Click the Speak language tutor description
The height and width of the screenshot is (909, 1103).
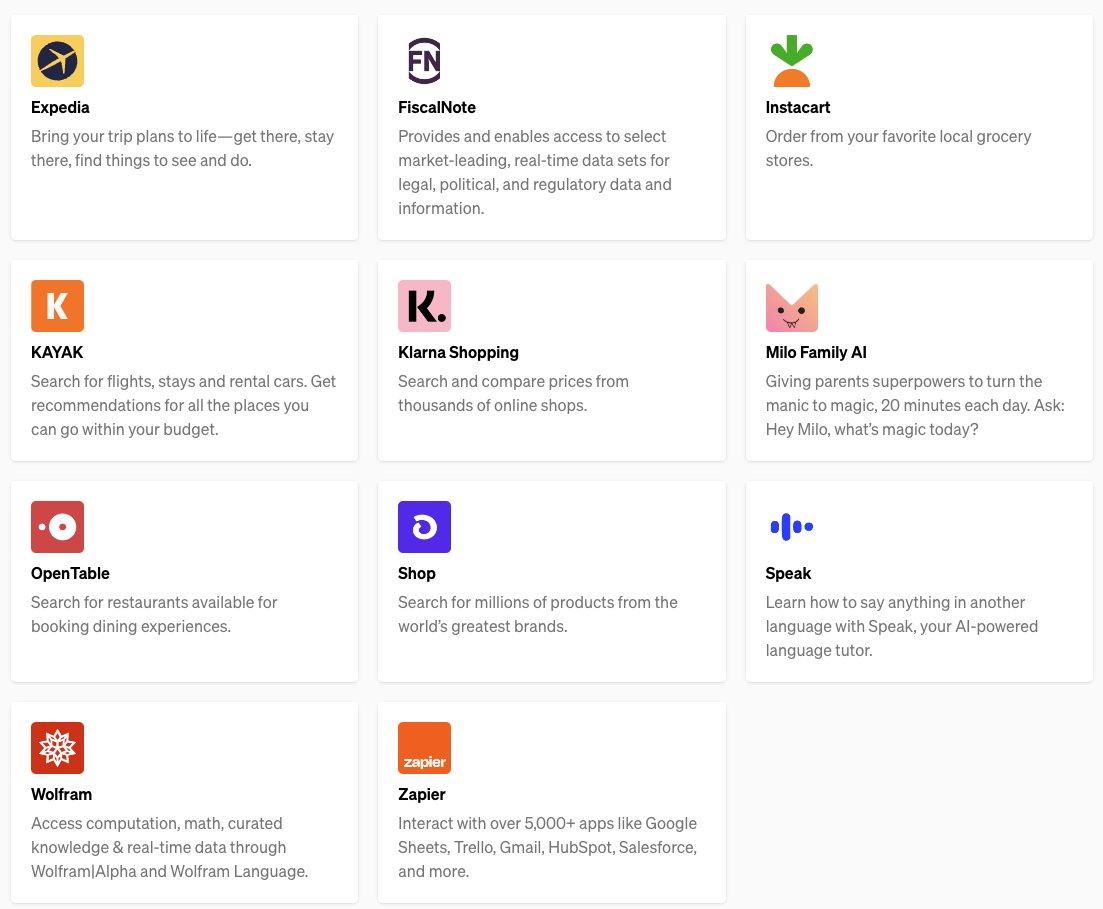pos(901,626)
